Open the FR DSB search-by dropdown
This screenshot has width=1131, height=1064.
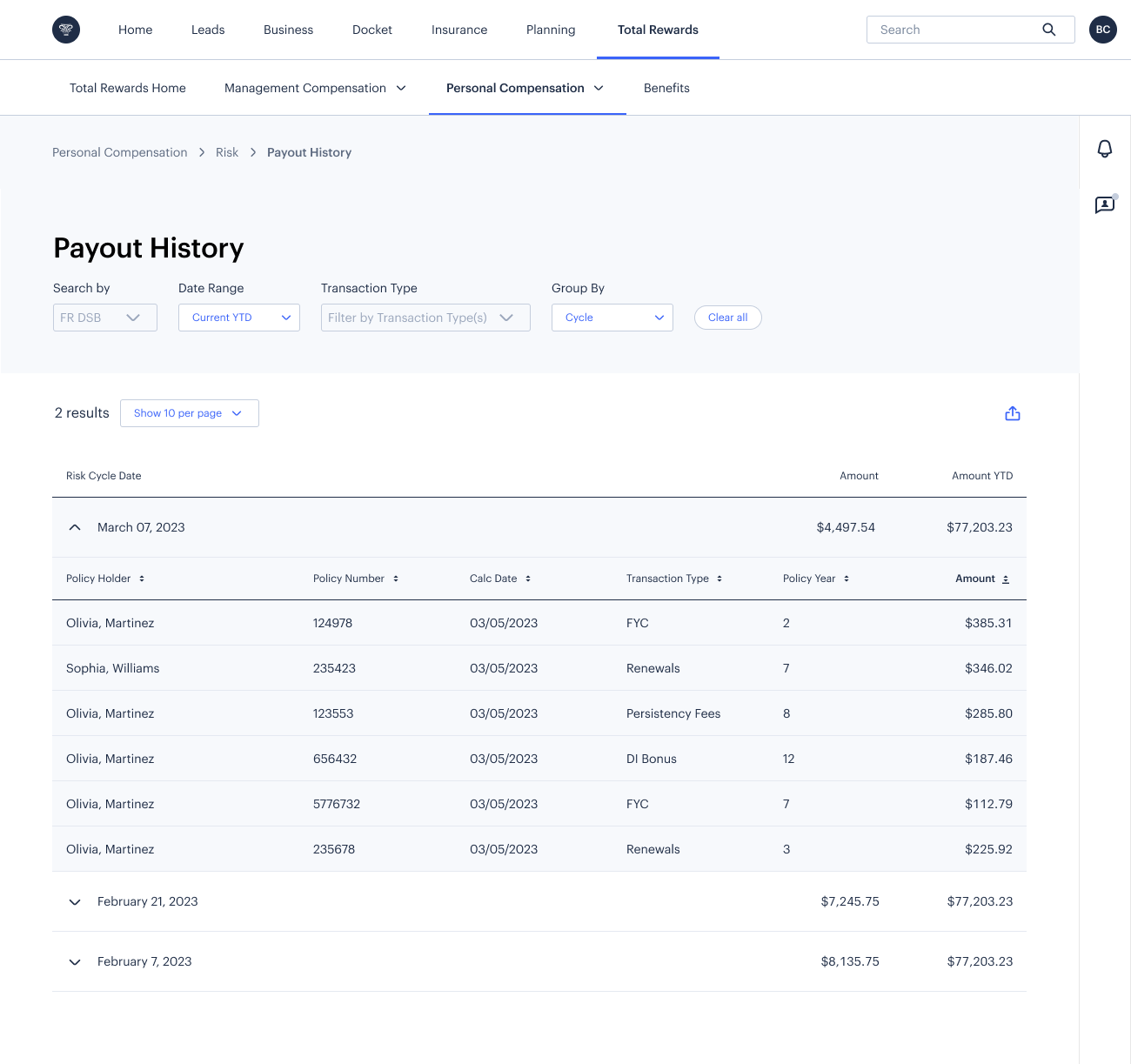tap(105, 318)
